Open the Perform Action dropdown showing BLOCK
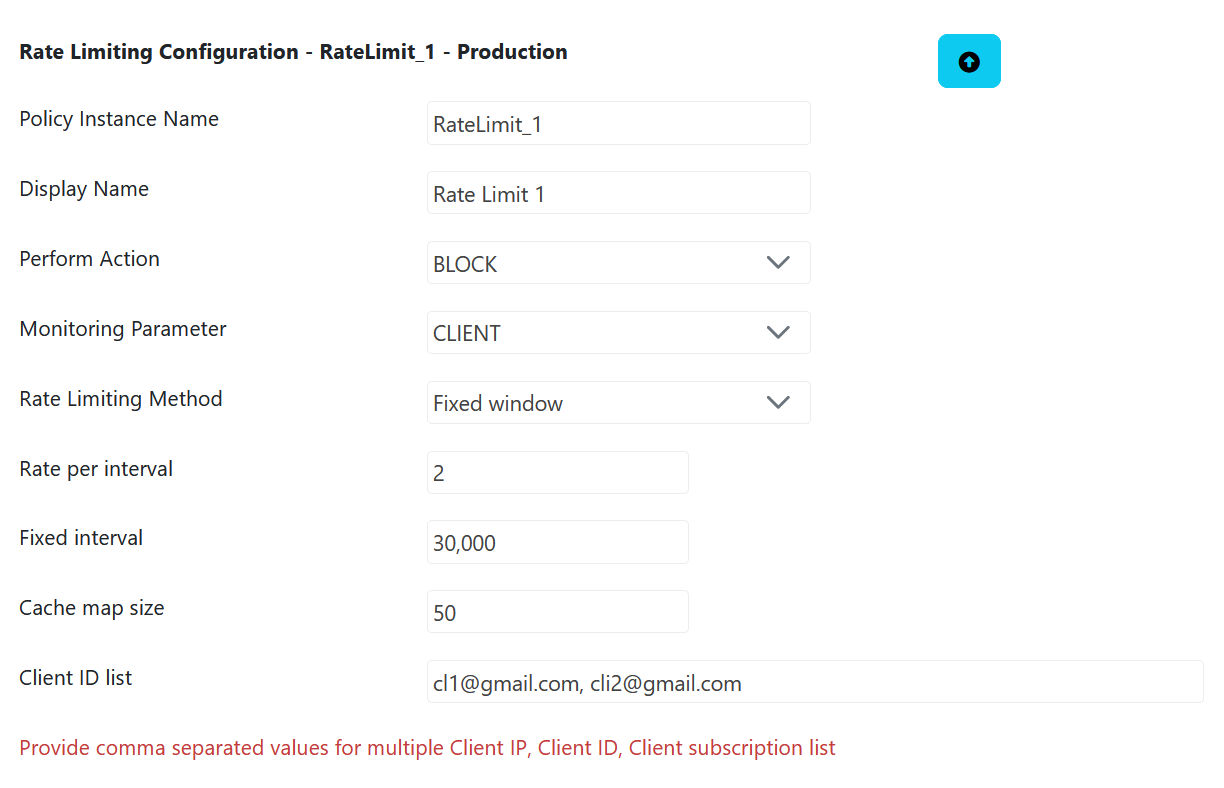 pos(618,263)
